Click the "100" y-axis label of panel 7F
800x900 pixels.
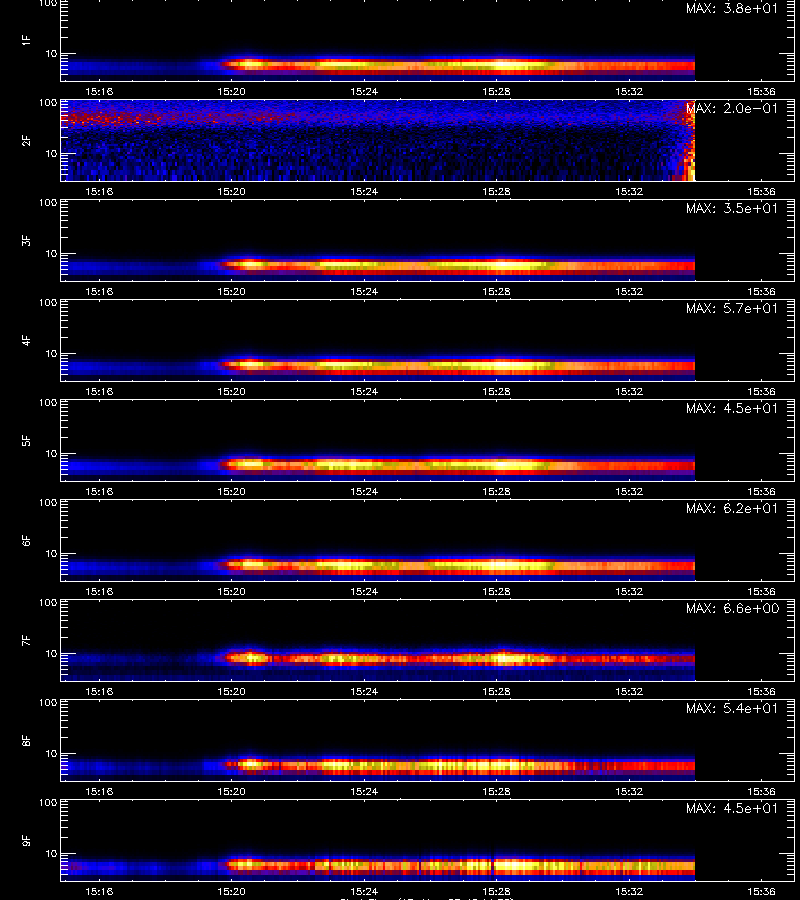click(48, 603)
